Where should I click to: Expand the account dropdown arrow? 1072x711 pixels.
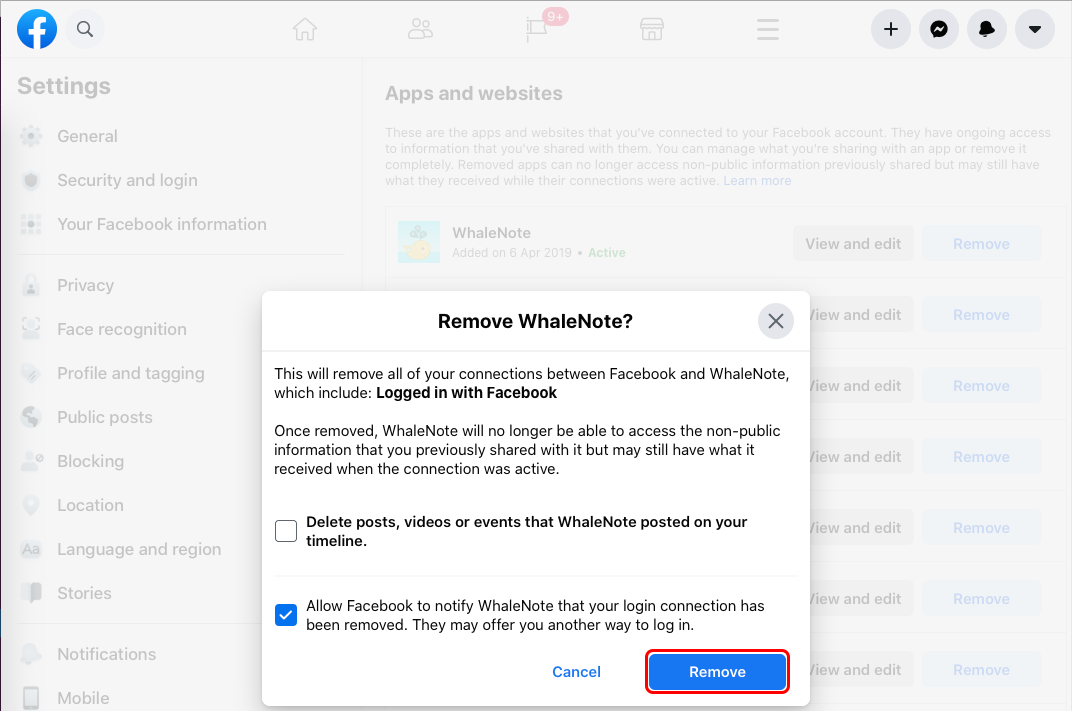(x=1034, y=29)
